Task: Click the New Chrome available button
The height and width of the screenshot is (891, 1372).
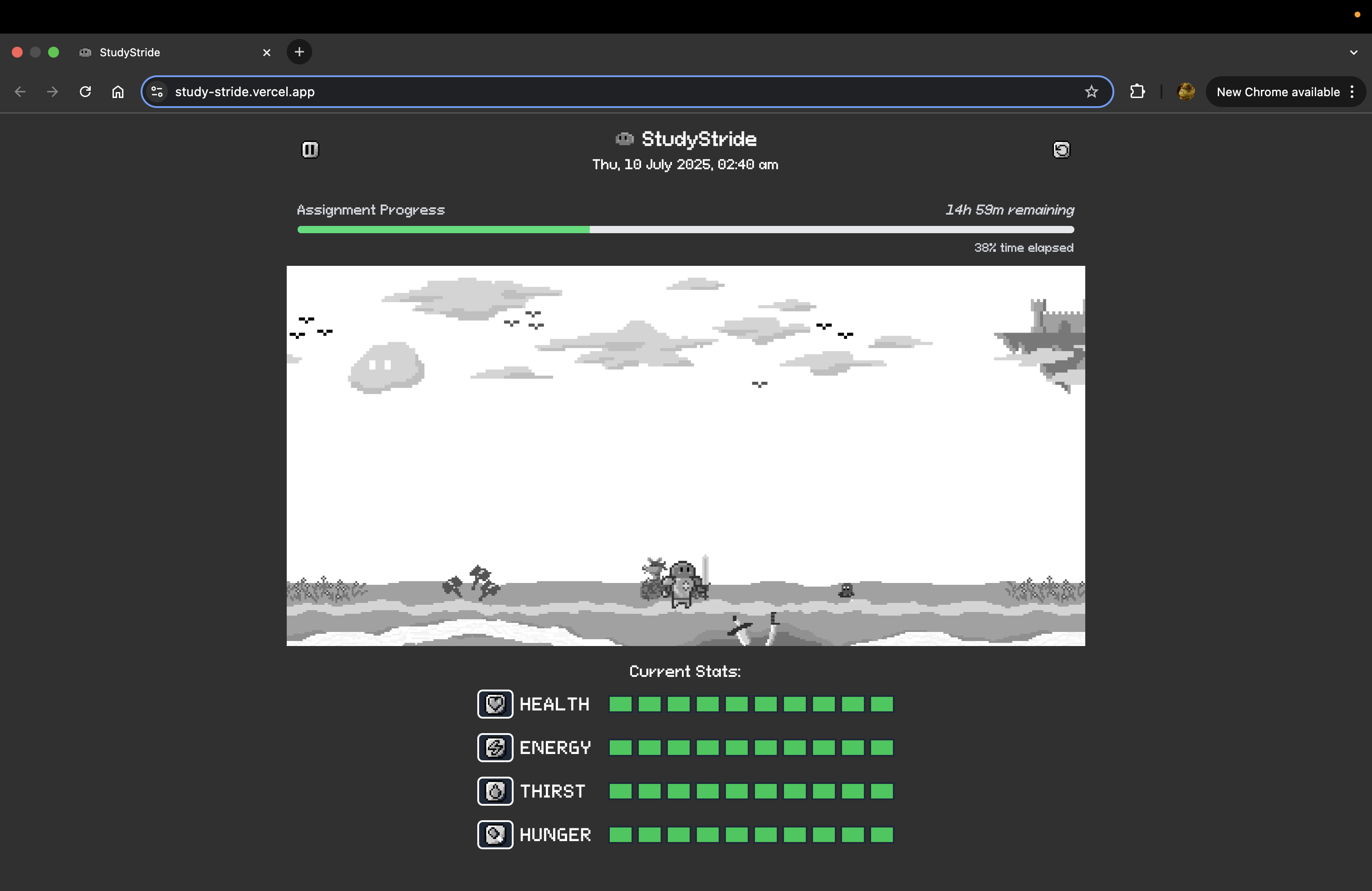Action: coord(1278,92)
